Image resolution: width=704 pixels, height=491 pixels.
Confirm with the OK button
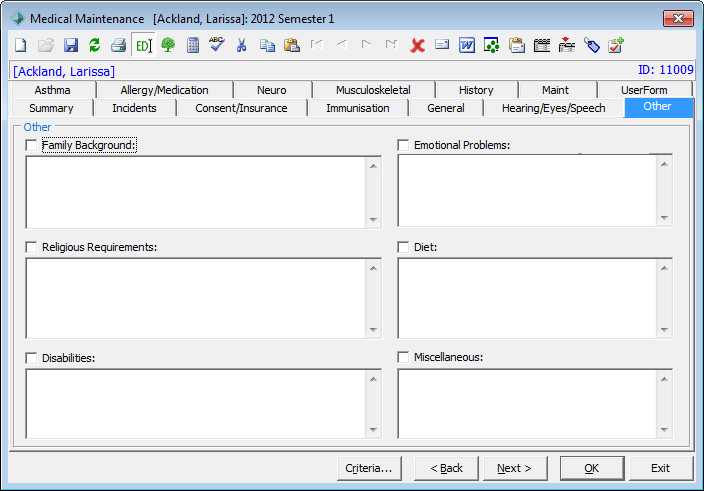592,468
